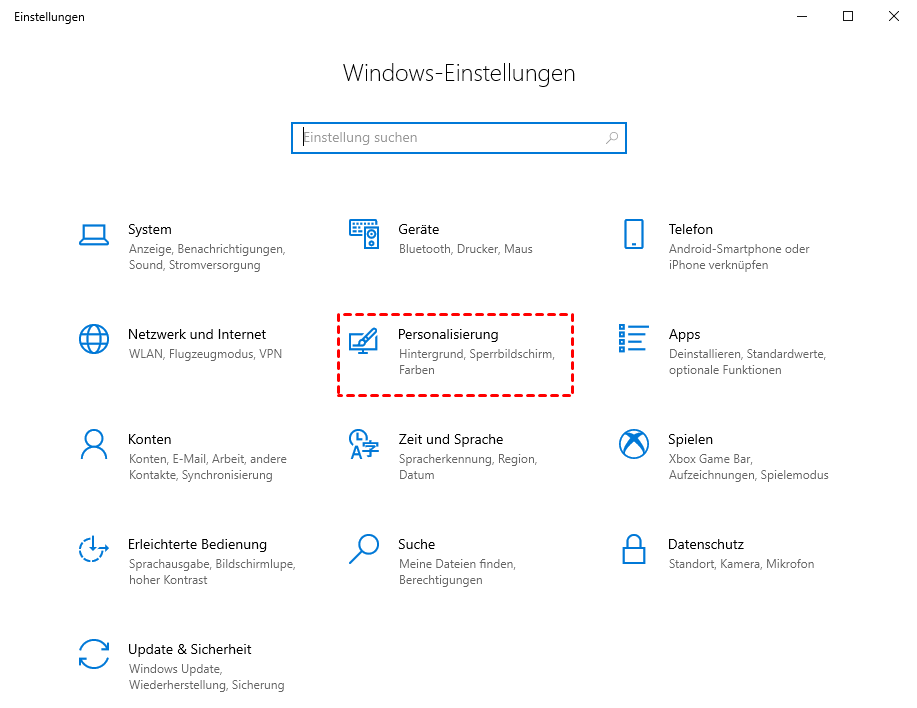Click the Telefon smartphone icon
The image size is (917, 708).
pos(633,235)
